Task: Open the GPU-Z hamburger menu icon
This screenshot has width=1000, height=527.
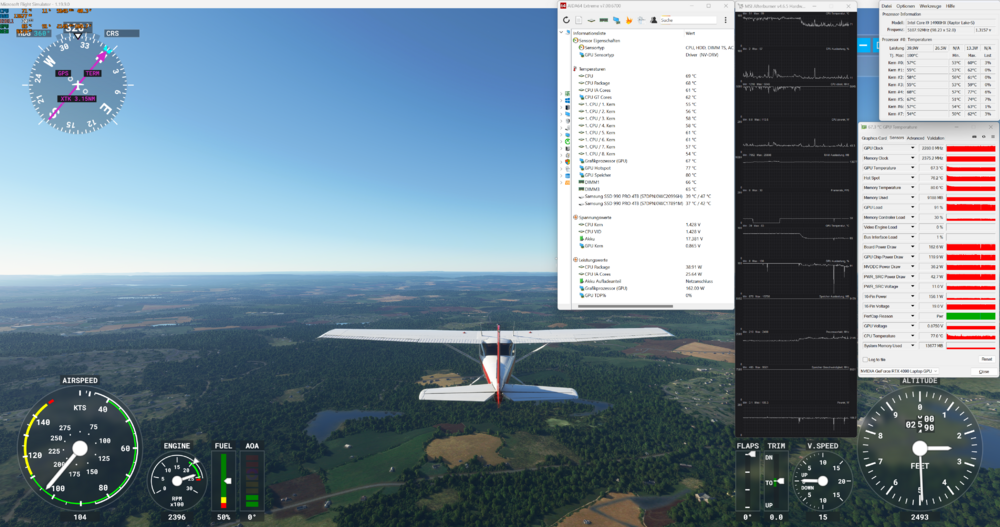Action: [992, 137]
